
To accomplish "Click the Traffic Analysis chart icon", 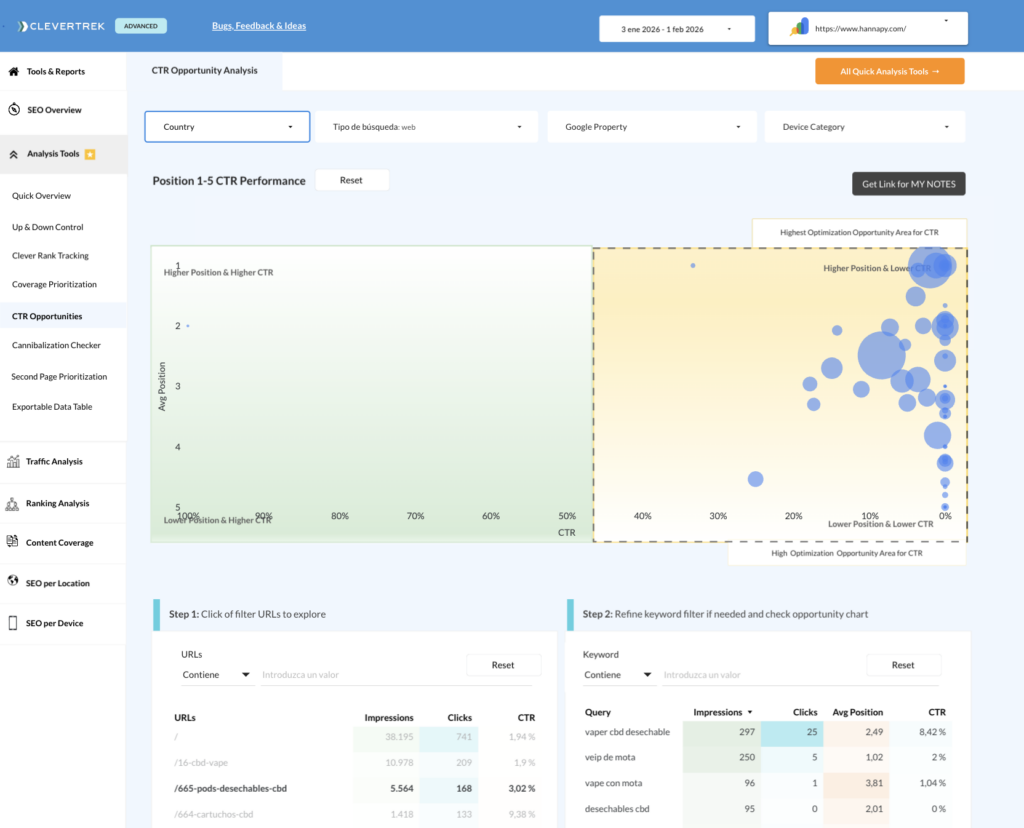I will pyautogui.click(x=14, y=462).
